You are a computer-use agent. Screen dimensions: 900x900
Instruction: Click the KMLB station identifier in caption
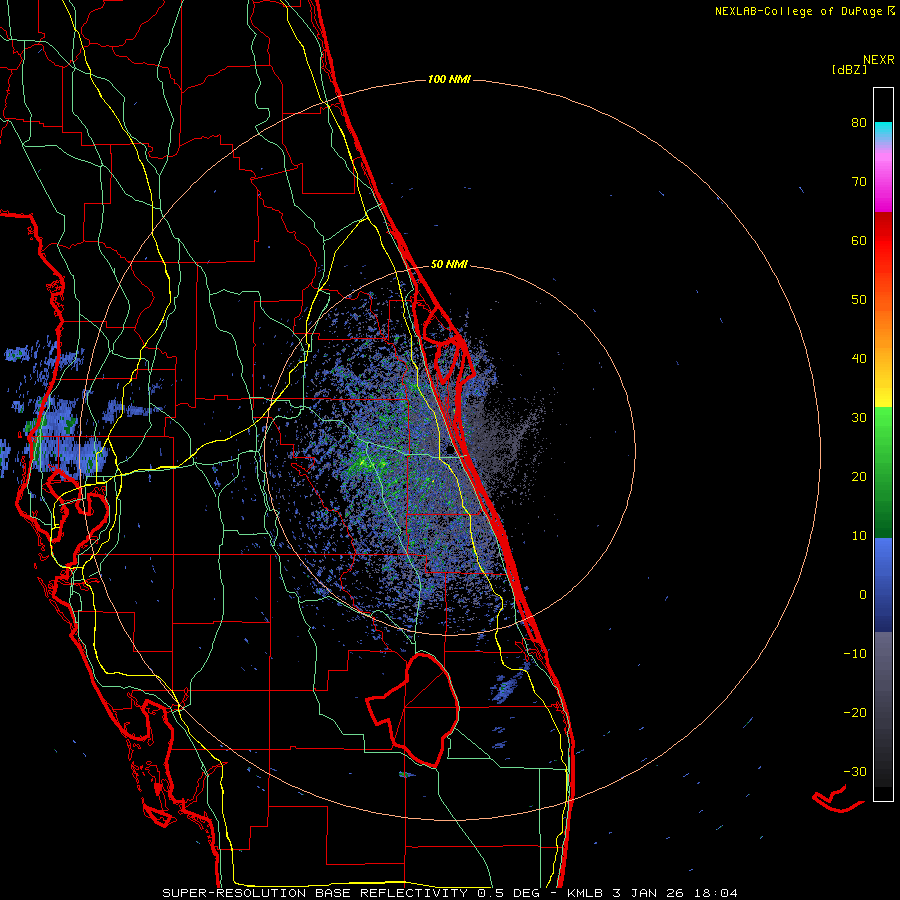[x=587, y=893]
